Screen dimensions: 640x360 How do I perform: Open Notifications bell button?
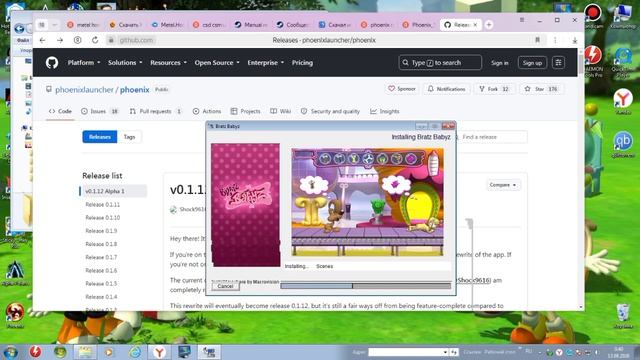pos(446,89)
